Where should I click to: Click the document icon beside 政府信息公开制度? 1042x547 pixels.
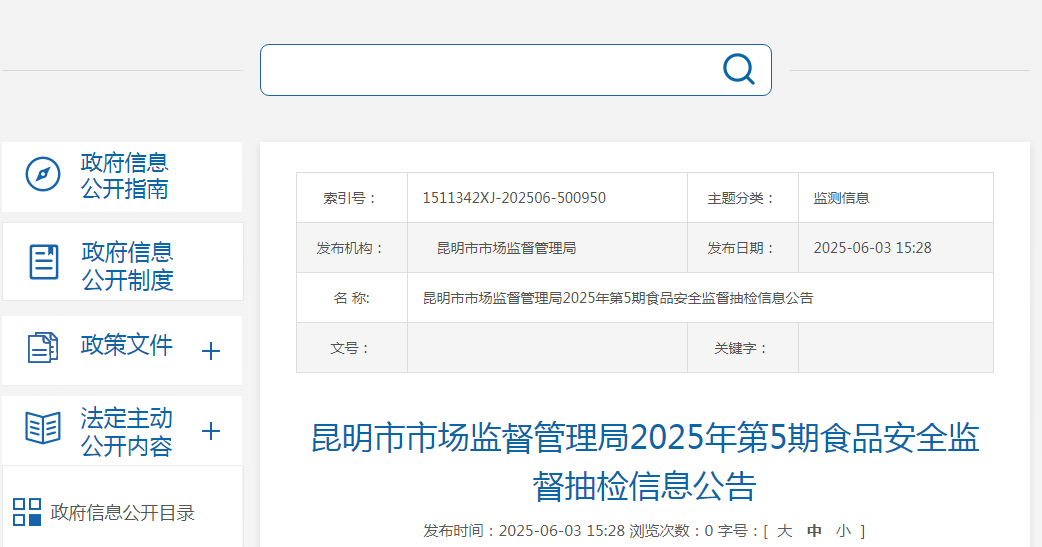click(44, 262)
